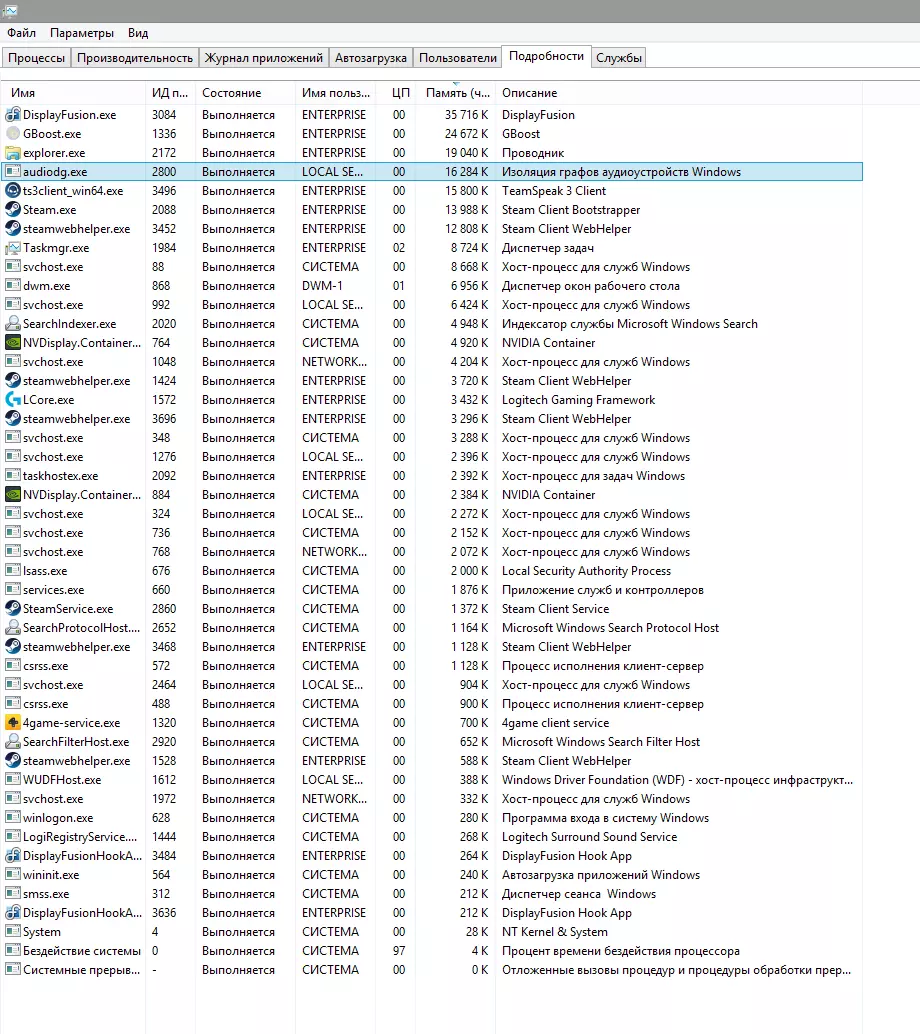
Task: Sort by the Описание column header
Action: pos(679,93)
